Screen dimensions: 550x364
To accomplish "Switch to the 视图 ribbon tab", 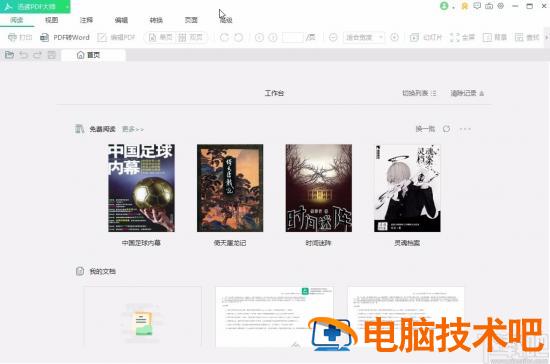I will (x=52, y=20).
